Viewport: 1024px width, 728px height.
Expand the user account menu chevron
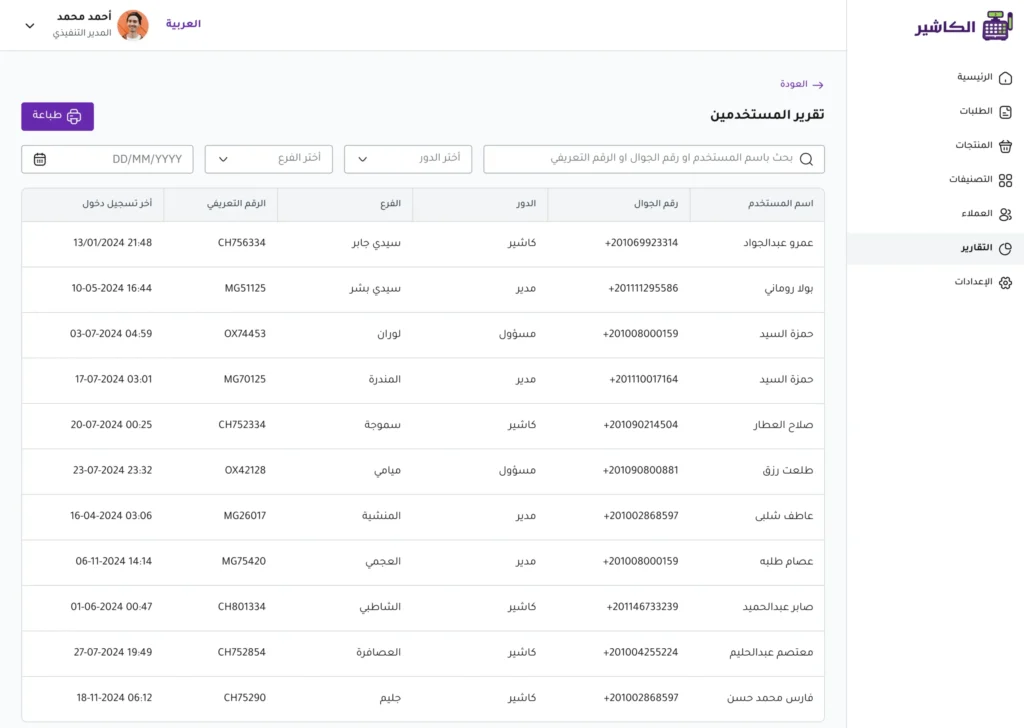(29, 26)
